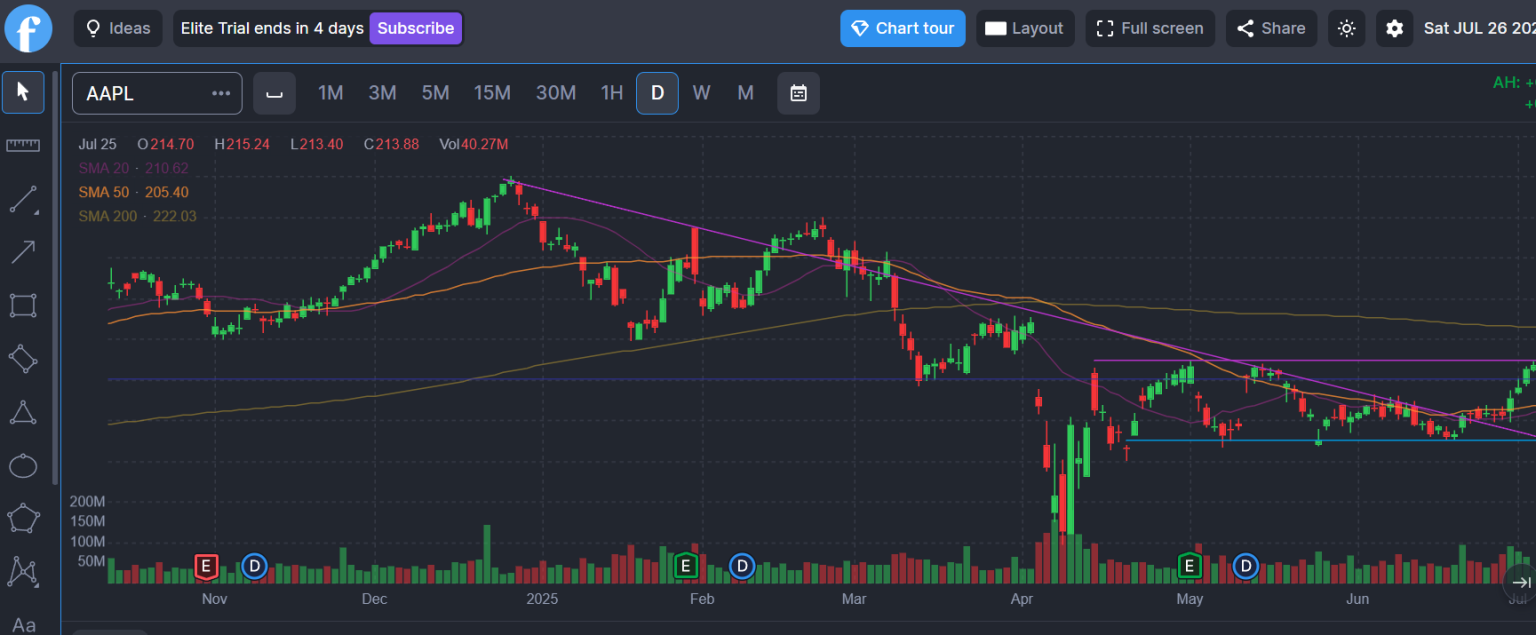Select the Triangle drawing tool
The image size is (1536, 635).
point(22,411)
